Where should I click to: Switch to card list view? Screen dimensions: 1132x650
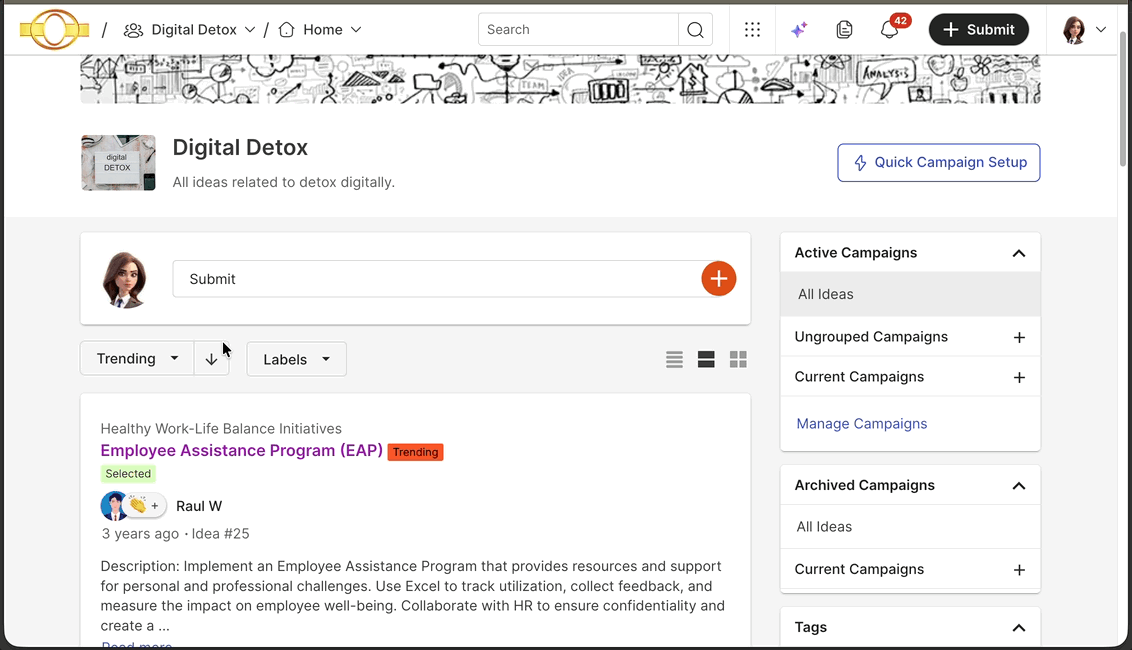click(x=706, y=359)
